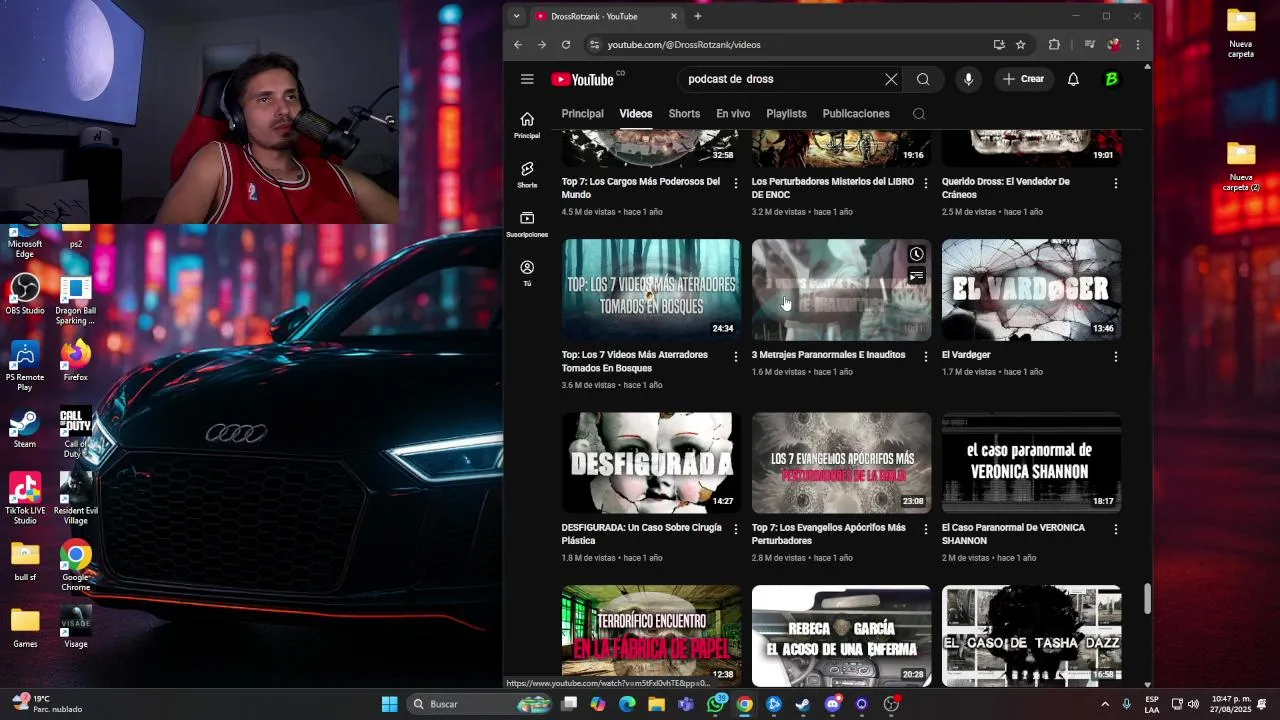The width and height of the screenshot is (1280, 720).
Task: Select the Videos channel tab
Action: (x=636, y=114)
